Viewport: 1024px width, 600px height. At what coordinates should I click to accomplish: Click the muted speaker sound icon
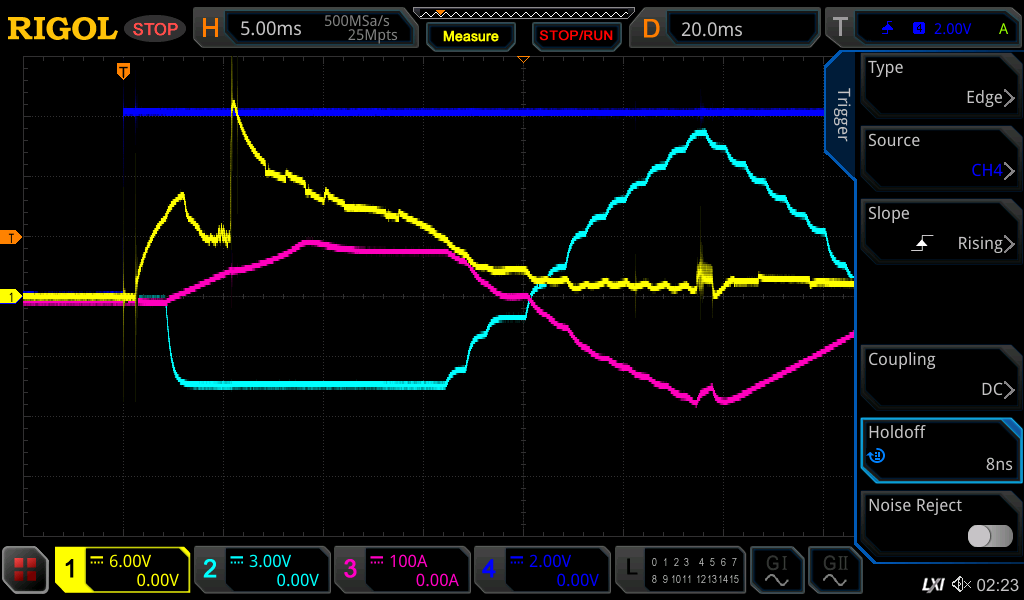click(961, 584)
